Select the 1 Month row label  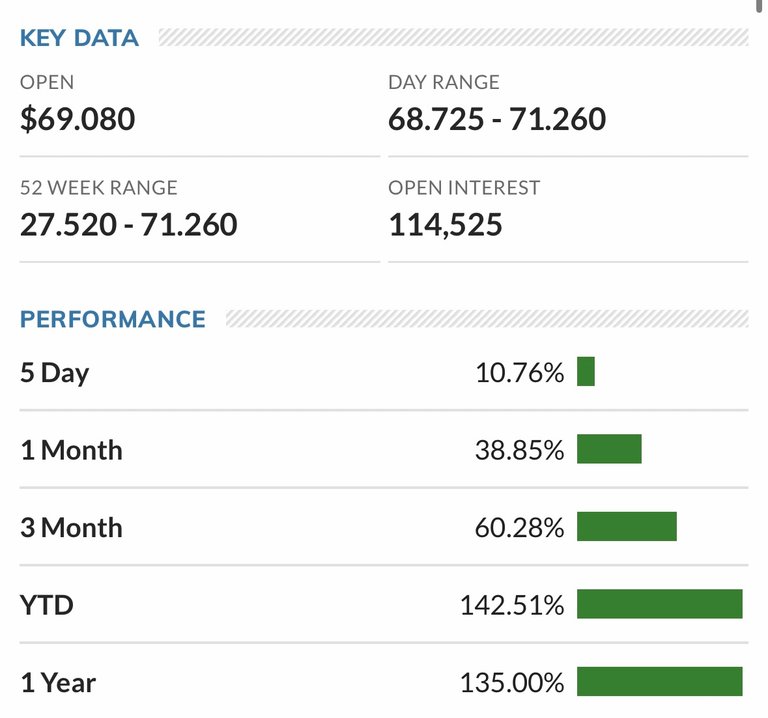tap(71, 450)
